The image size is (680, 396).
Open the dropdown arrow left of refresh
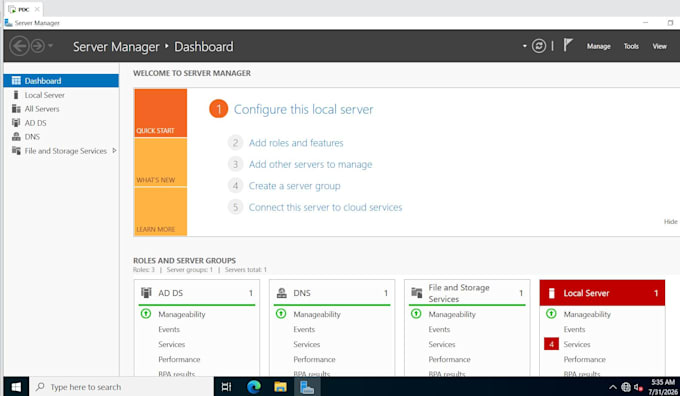524,46
